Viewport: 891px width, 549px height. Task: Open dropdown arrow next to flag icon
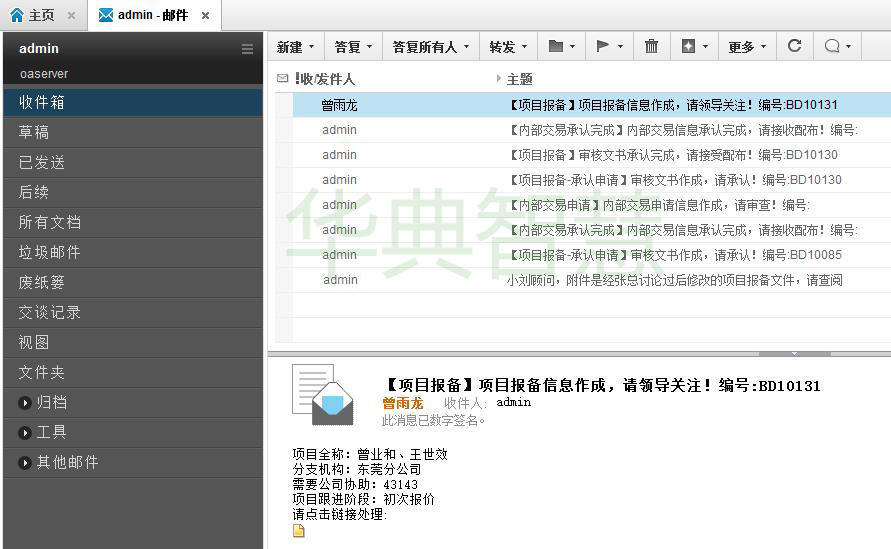620,47
